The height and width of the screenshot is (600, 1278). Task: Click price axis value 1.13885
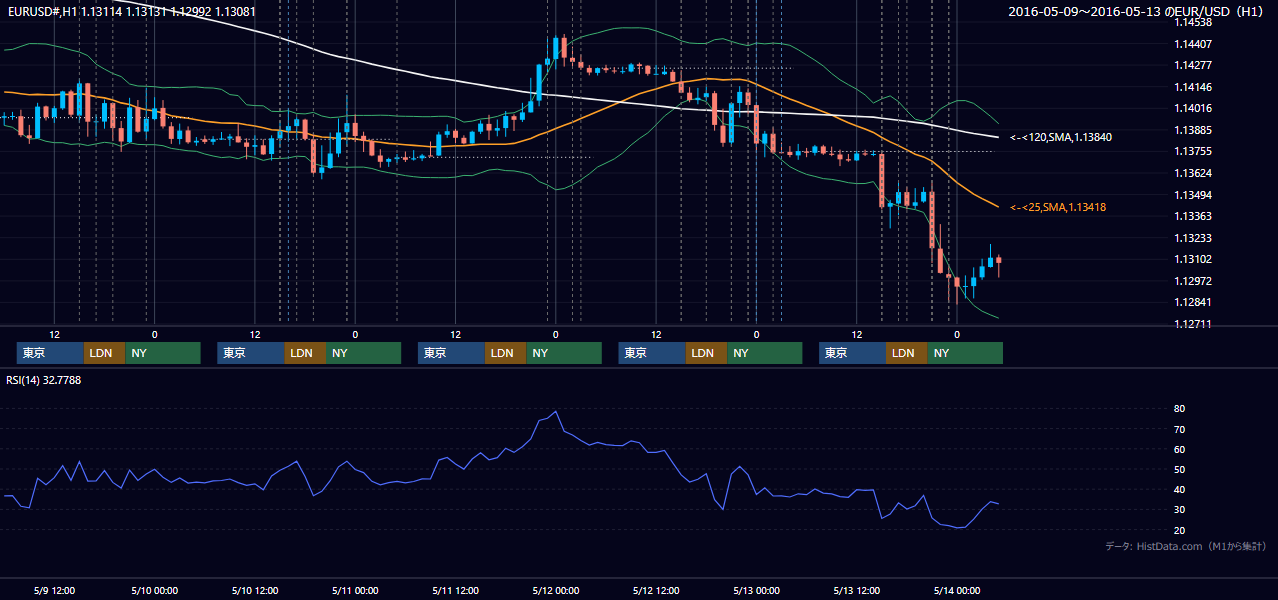click(x=1194, y=130)
